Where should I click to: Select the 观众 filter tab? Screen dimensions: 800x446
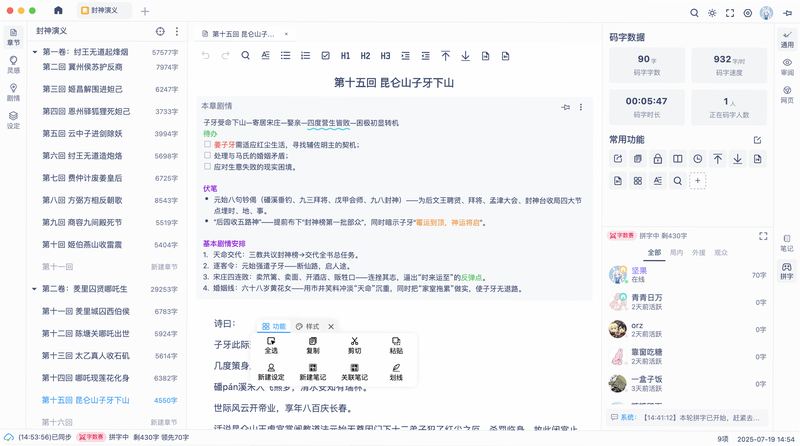click(x=721, y=253)
